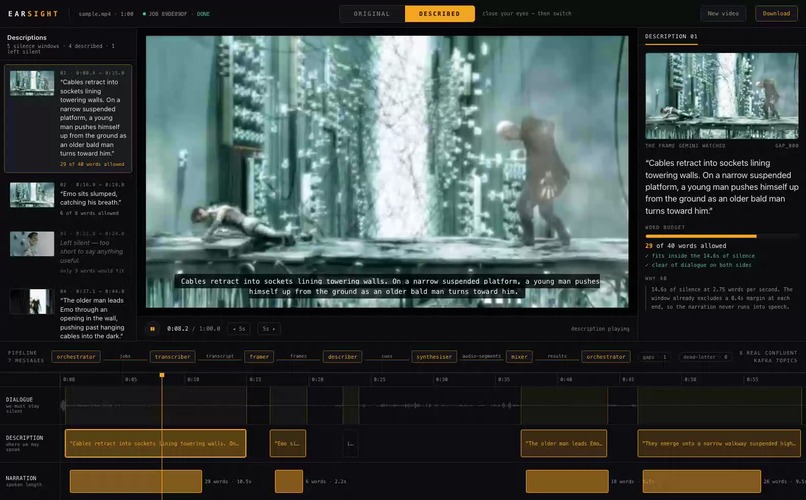The height and width of the screenshot is (500, 806).
Task: Select the framer pipeline node
Action: coord(259,357)
